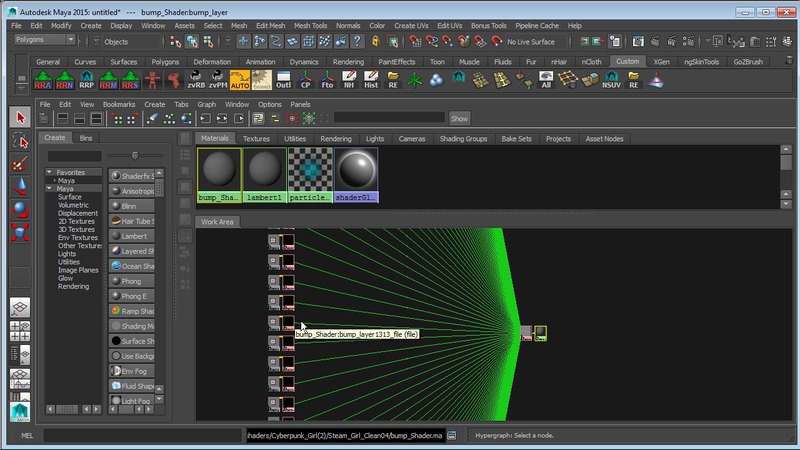The image size is (800, 450).
Task: Click the Outl shelf icon
Action: [283, 80]
